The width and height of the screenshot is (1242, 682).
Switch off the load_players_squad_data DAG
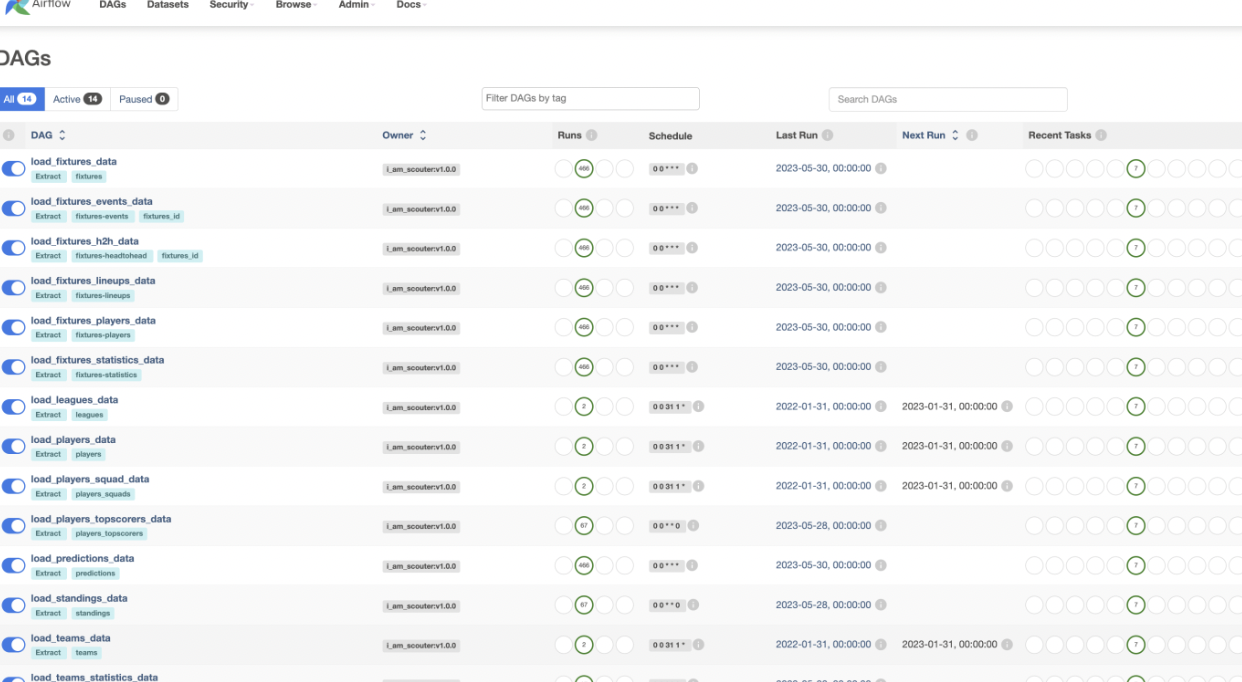pyautogui.click(x=13, y=486)
